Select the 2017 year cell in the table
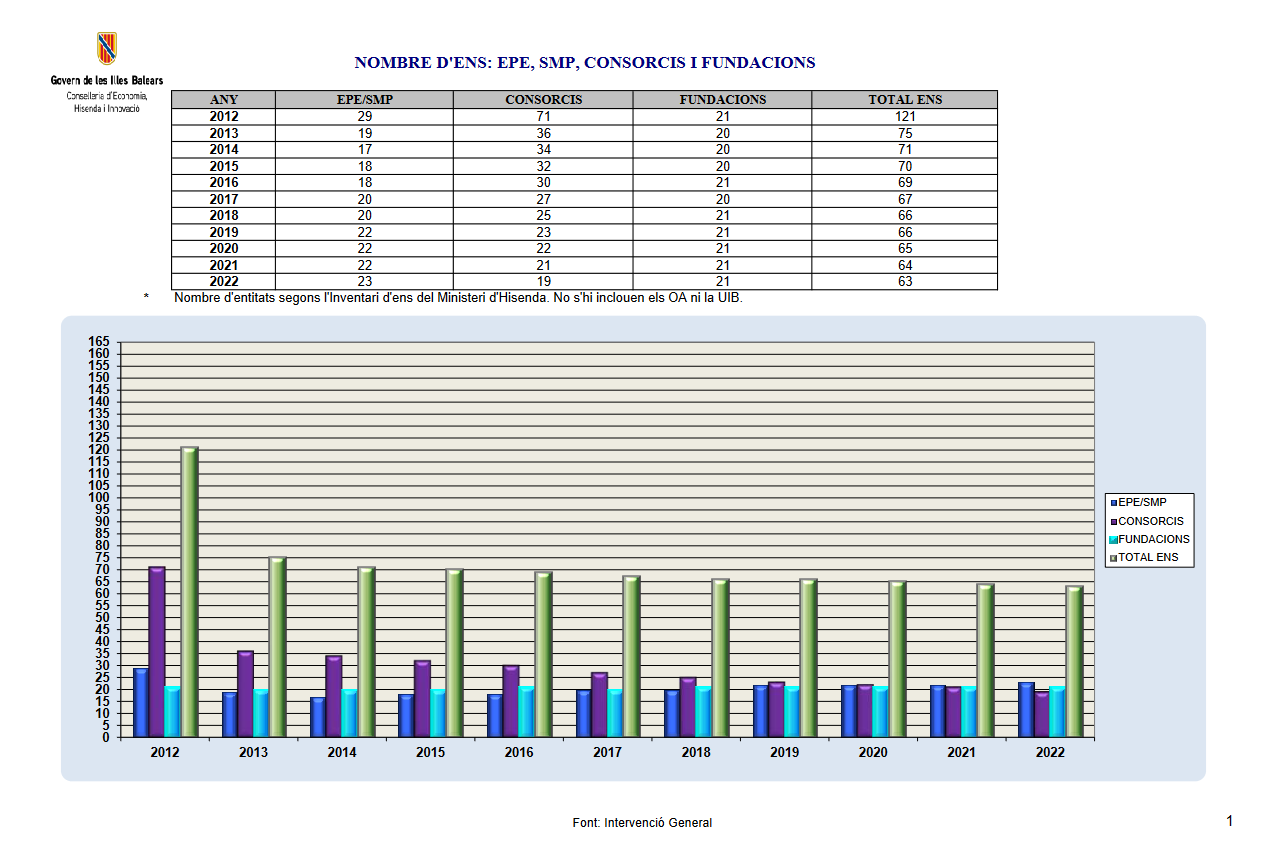This screenshot has height=849, width=1270. [223, 199]
